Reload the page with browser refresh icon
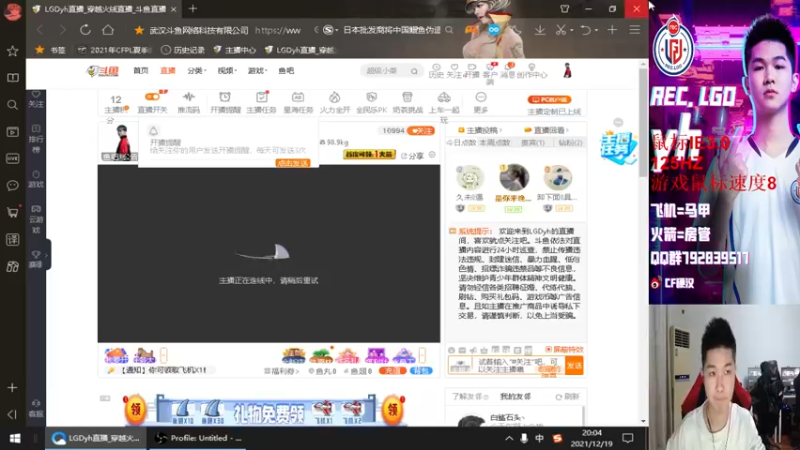This screenshot has width=800, height=450. coord(85,30)
